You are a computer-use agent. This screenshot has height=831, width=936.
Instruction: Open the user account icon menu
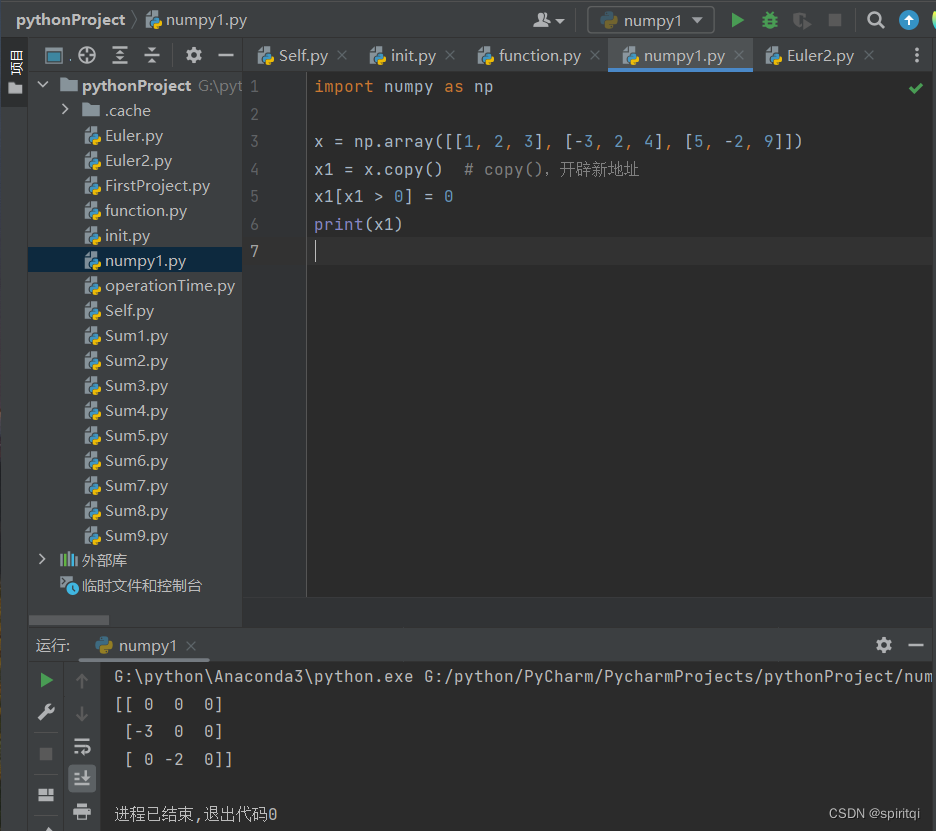click(x=548, y=20)
